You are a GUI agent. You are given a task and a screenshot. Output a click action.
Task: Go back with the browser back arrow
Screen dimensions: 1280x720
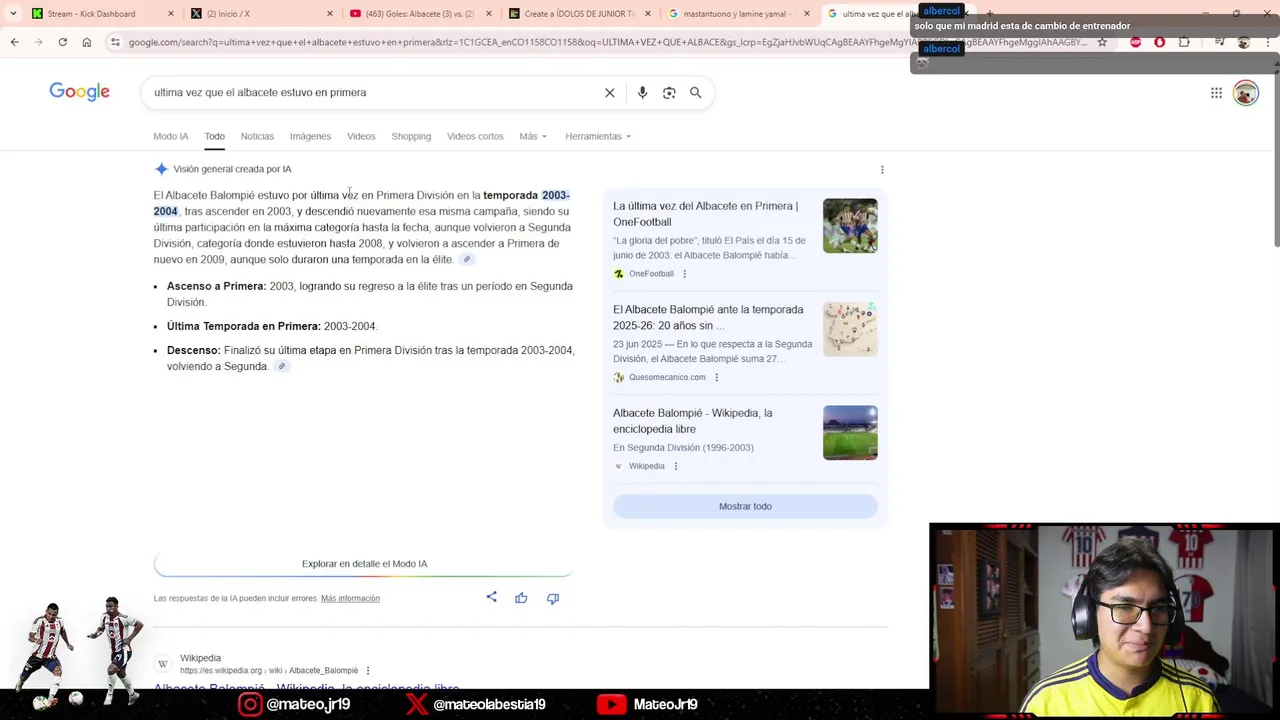click(x=14, y=42)
